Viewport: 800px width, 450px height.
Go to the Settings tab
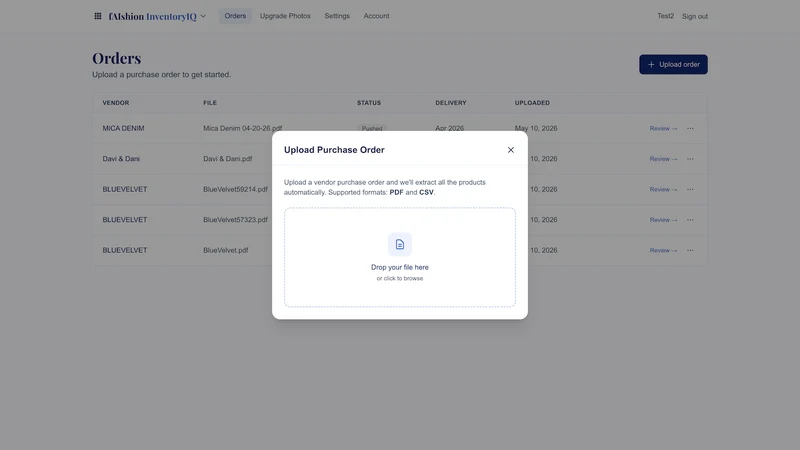[337, 16]
